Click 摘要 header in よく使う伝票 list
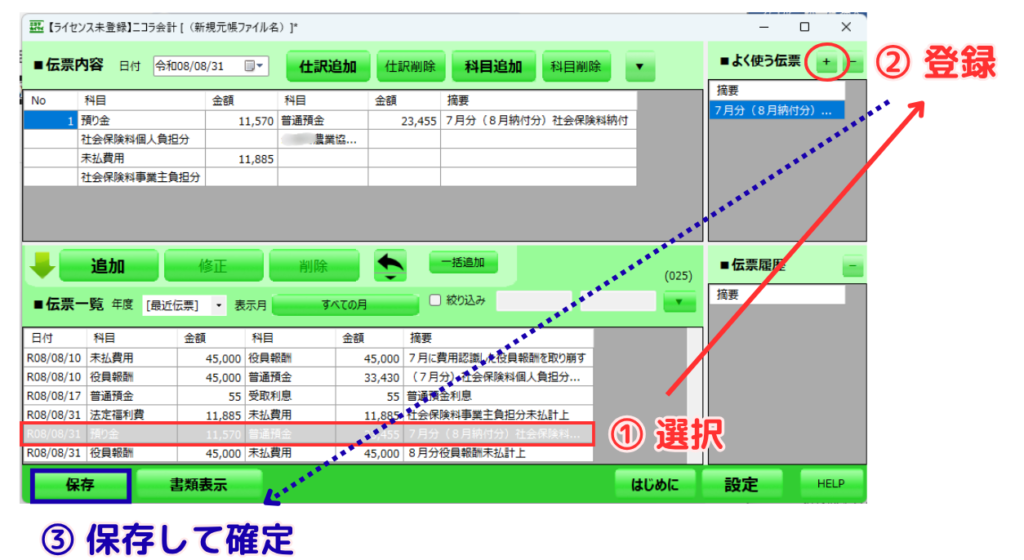The width and height of the screenshot is (1024, 560). [x=777, y=91]
